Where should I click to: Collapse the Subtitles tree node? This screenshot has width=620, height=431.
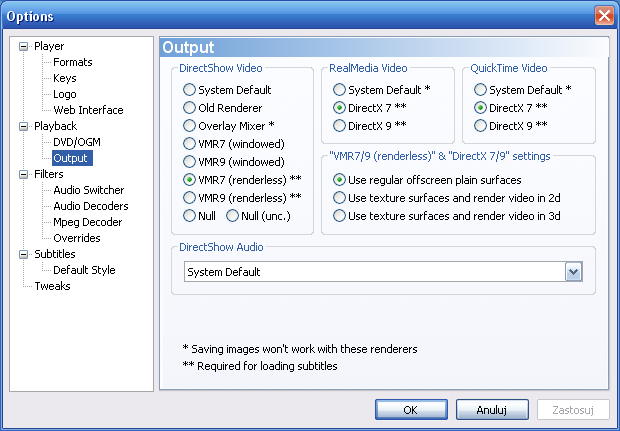click(x=24, y=254)
